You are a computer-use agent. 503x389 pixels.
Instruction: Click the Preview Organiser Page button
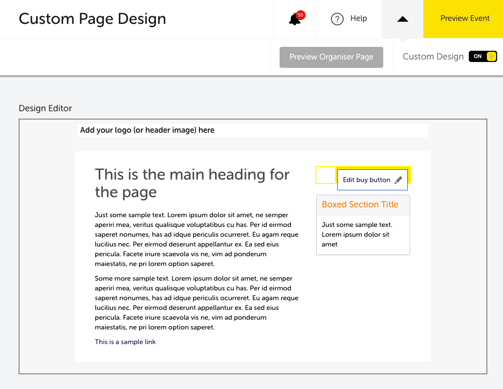[331, 57]
